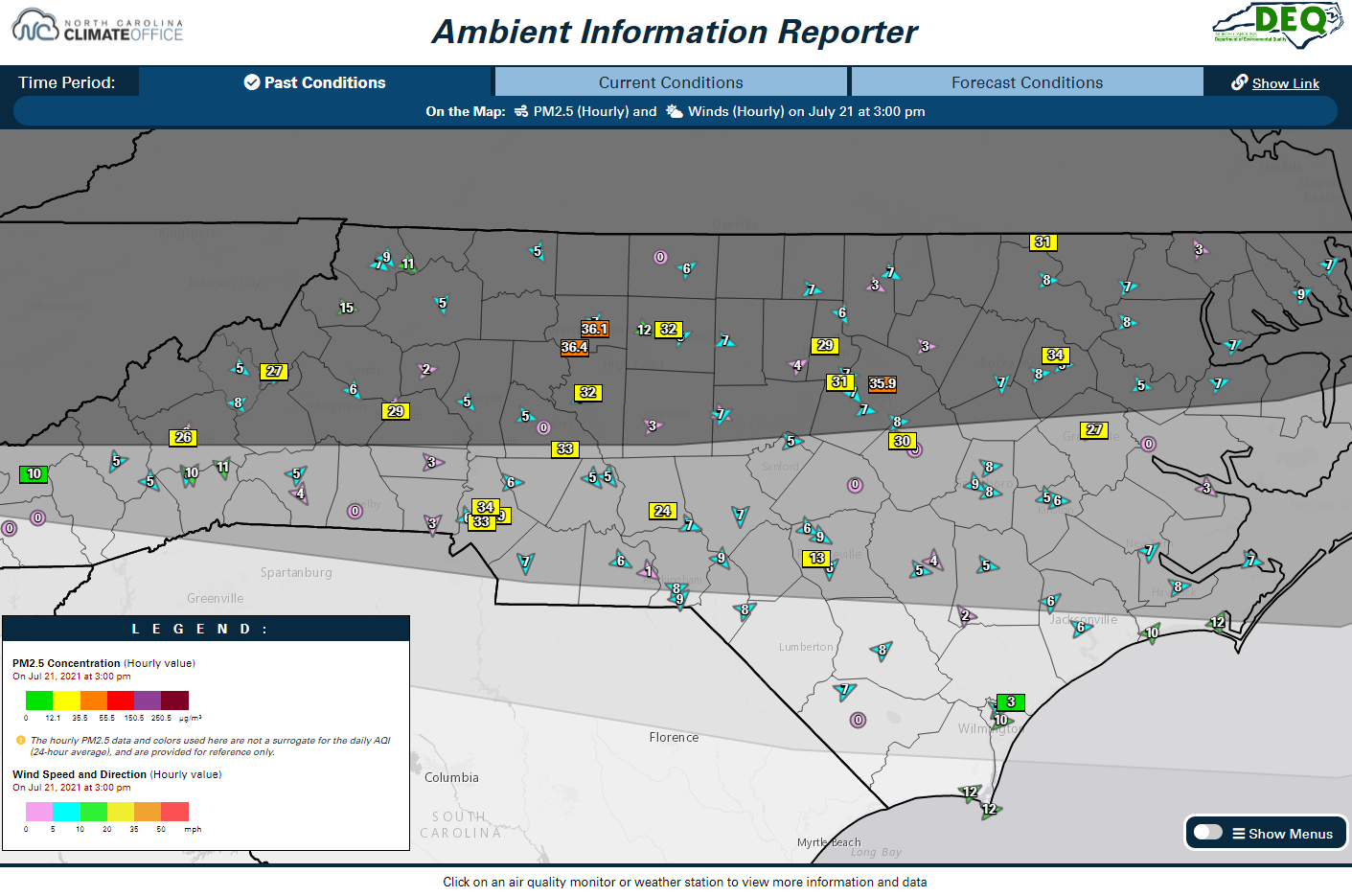Open the orange 36.4 PM2.5 monitor marker

coord(574,347)
